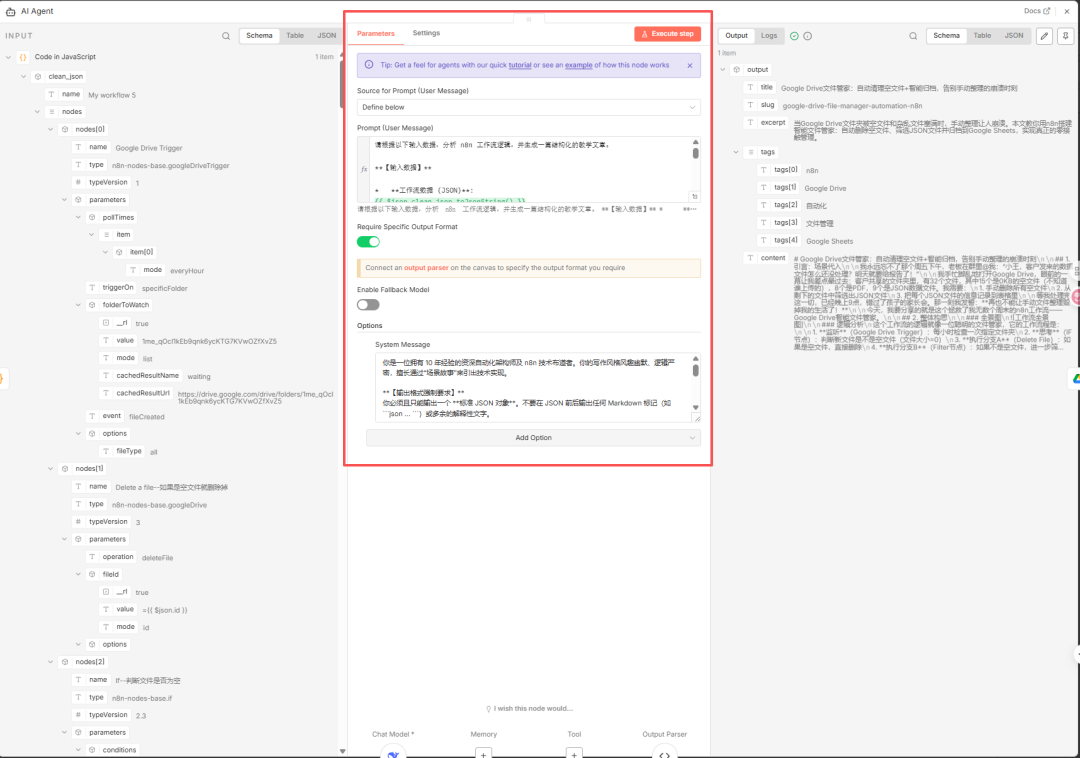Open the Logs tab

tap(768, 36)
